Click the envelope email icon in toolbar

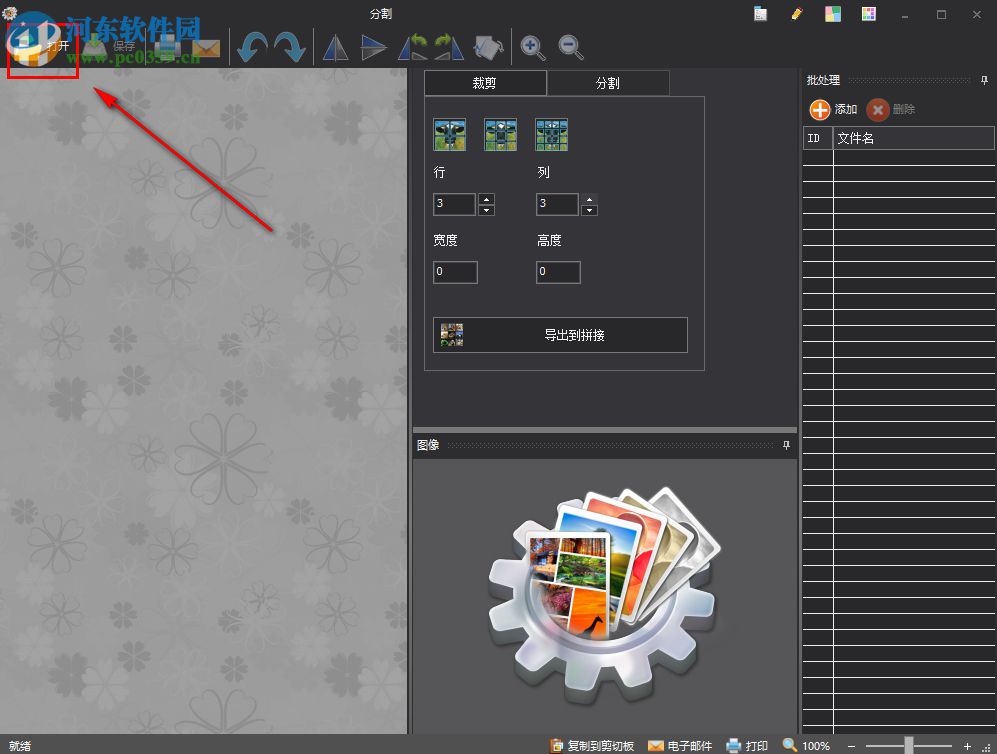click(x=206, y=47)
